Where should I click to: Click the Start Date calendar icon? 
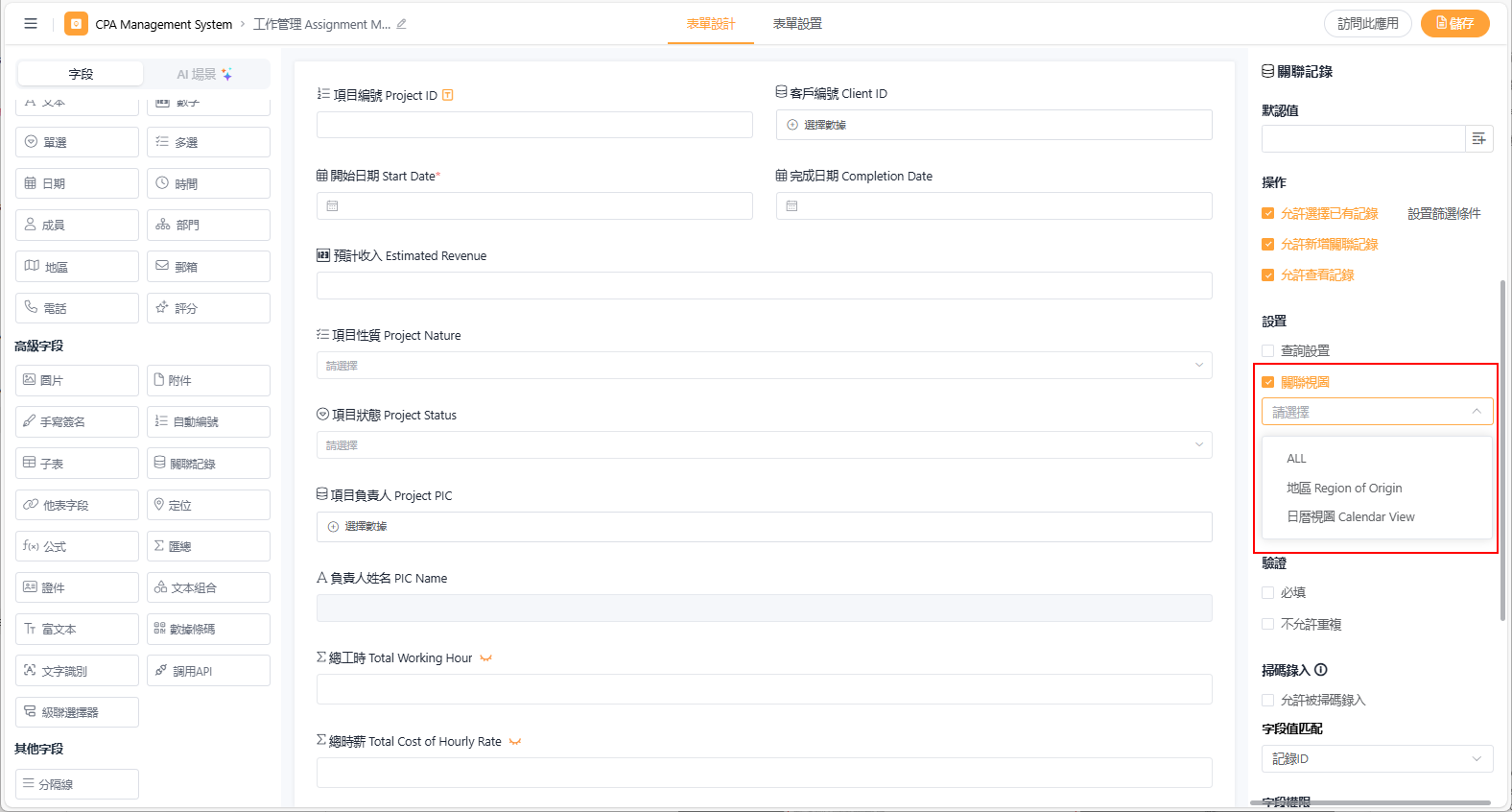click(333, 206)
